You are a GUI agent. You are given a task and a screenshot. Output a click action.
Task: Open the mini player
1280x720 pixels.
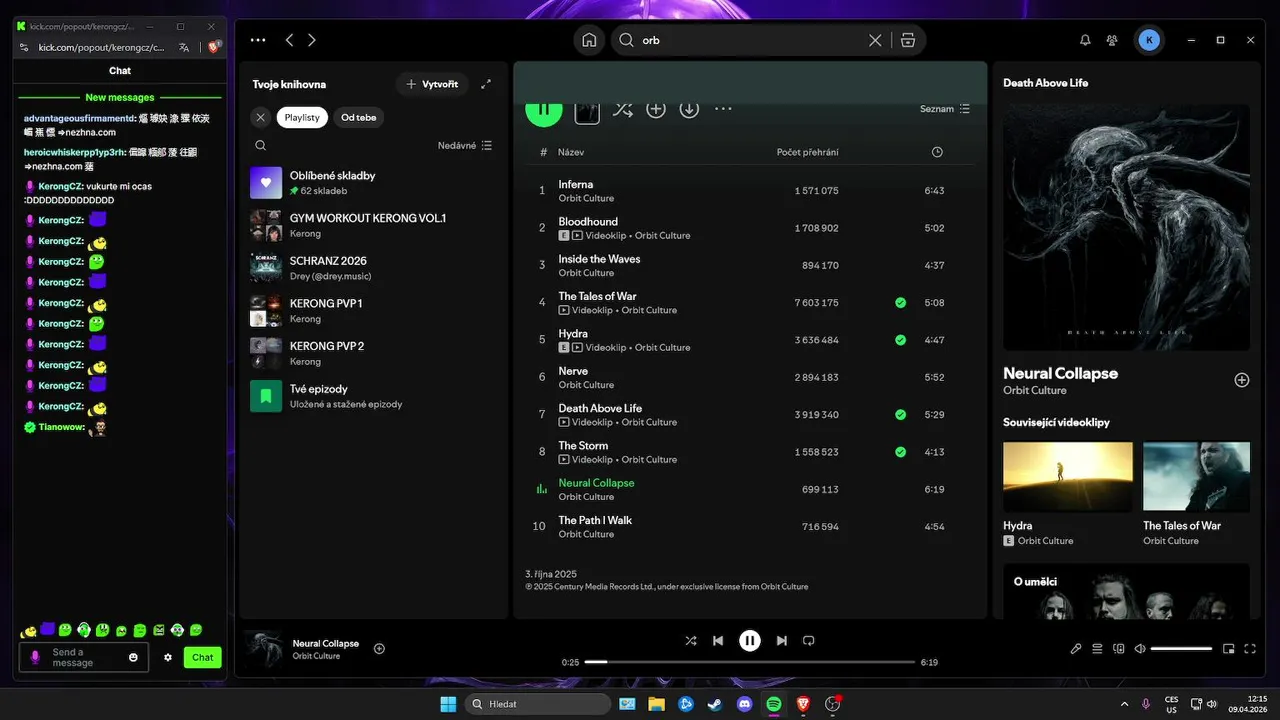pyautogui.click(x=1229, y=649)
